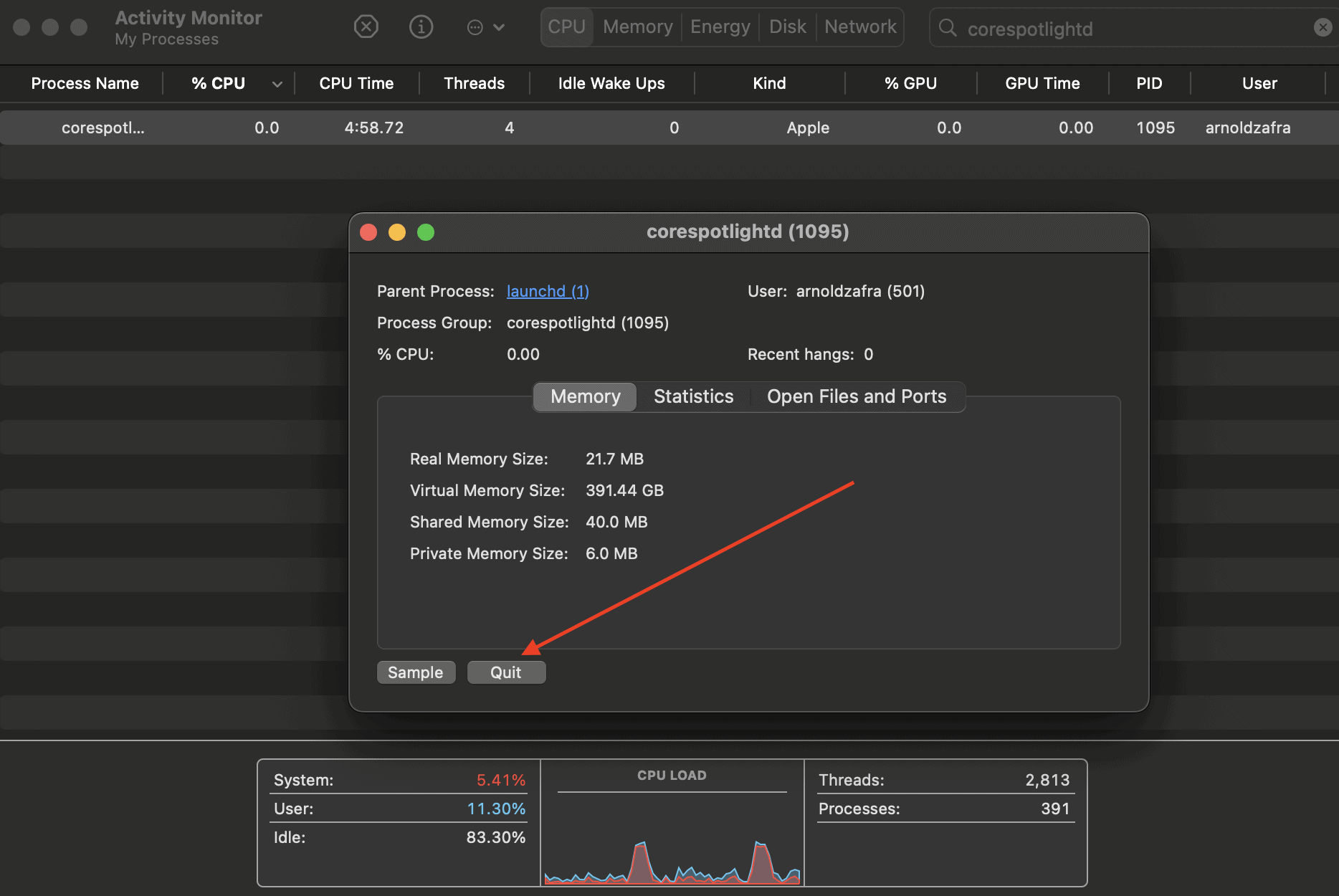Zoom the corespotlightd window with green button

pyautogui.click(x=426, y=232)
